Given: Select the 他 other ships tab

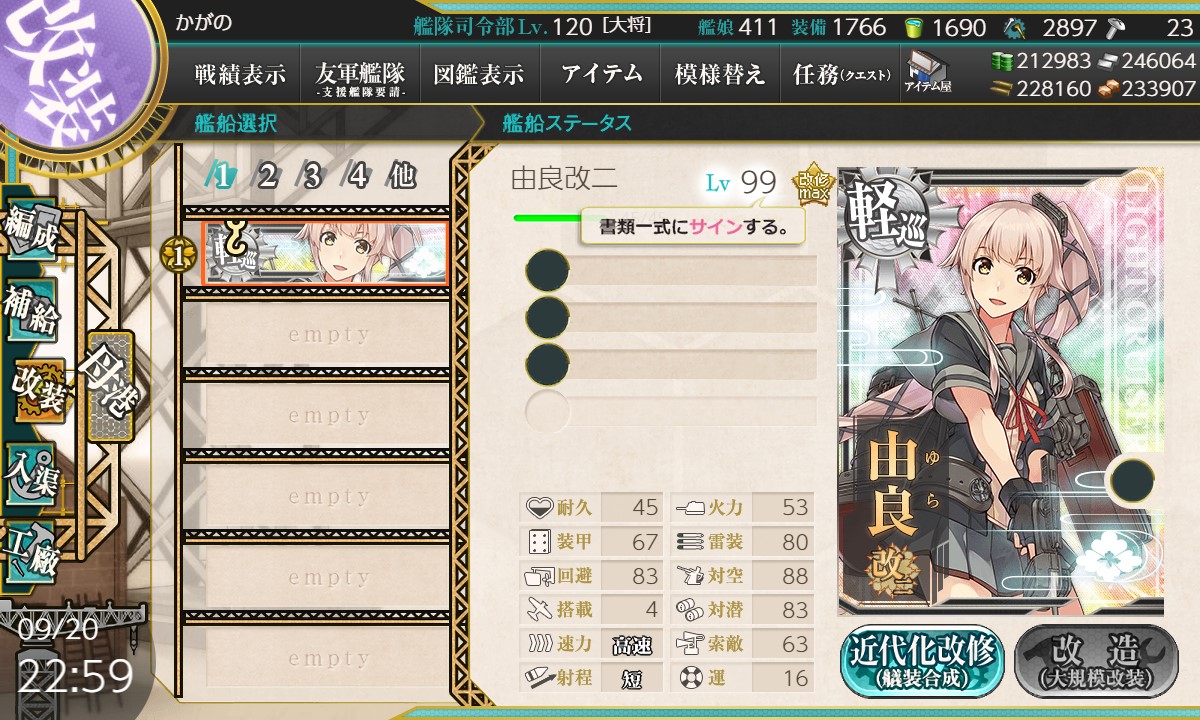Looking at the screenshot, I should (402, 176).
